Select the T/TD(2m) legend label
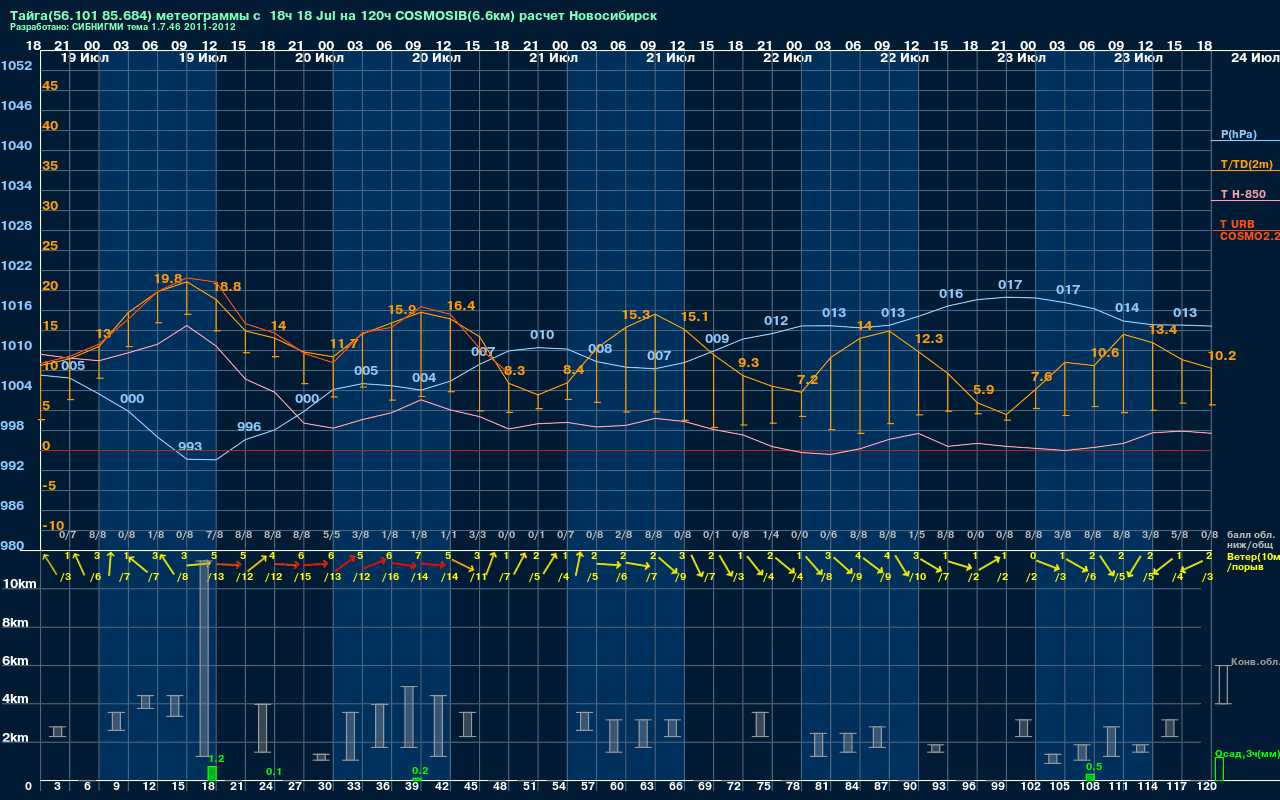This screenshot has width=1280, height=800. [1246, 164]
